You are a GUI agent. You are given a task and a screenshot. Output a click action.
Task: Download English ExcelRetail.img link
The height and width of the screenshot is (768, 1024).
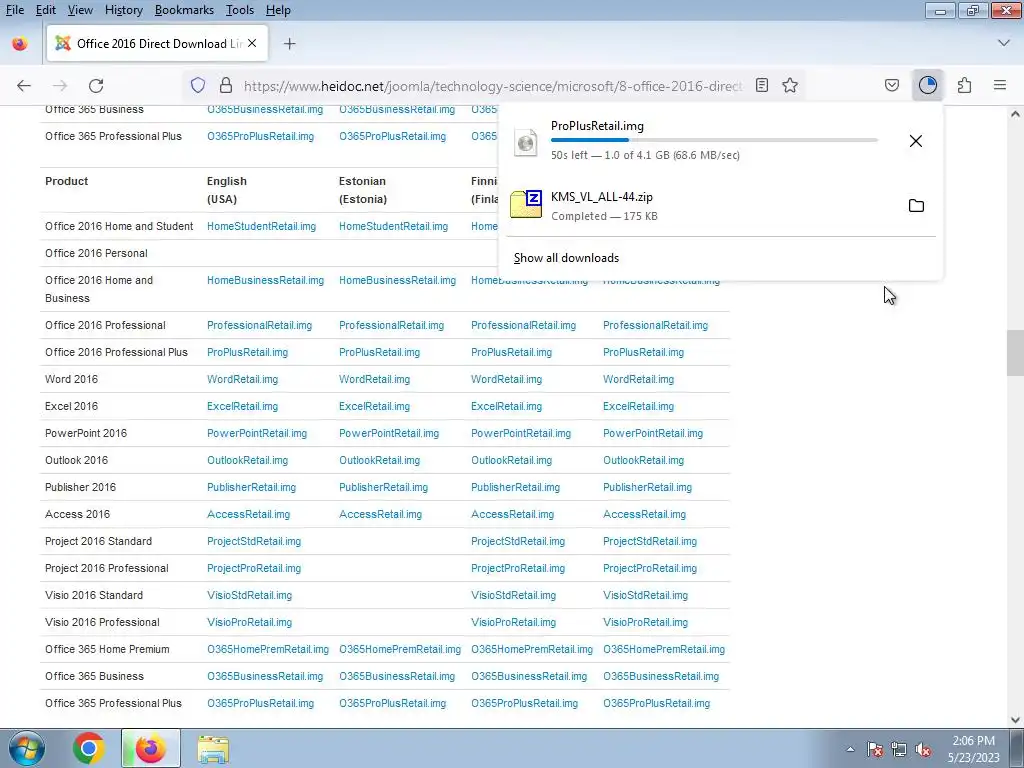pos(242,406)
